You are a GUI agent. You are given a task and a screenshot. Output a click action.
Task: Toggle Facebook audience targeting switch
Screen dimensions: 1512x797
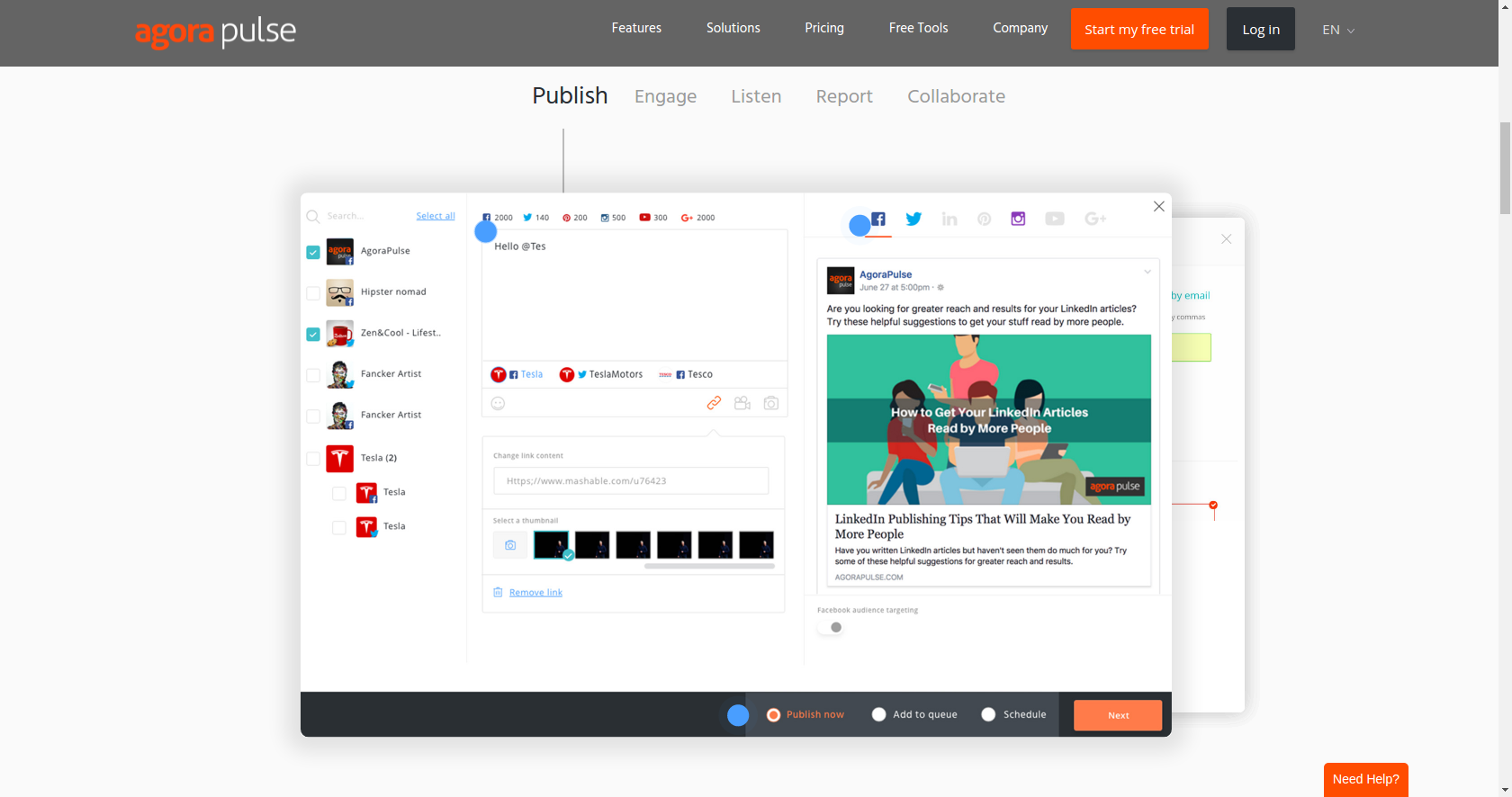(x=831, y=628)
